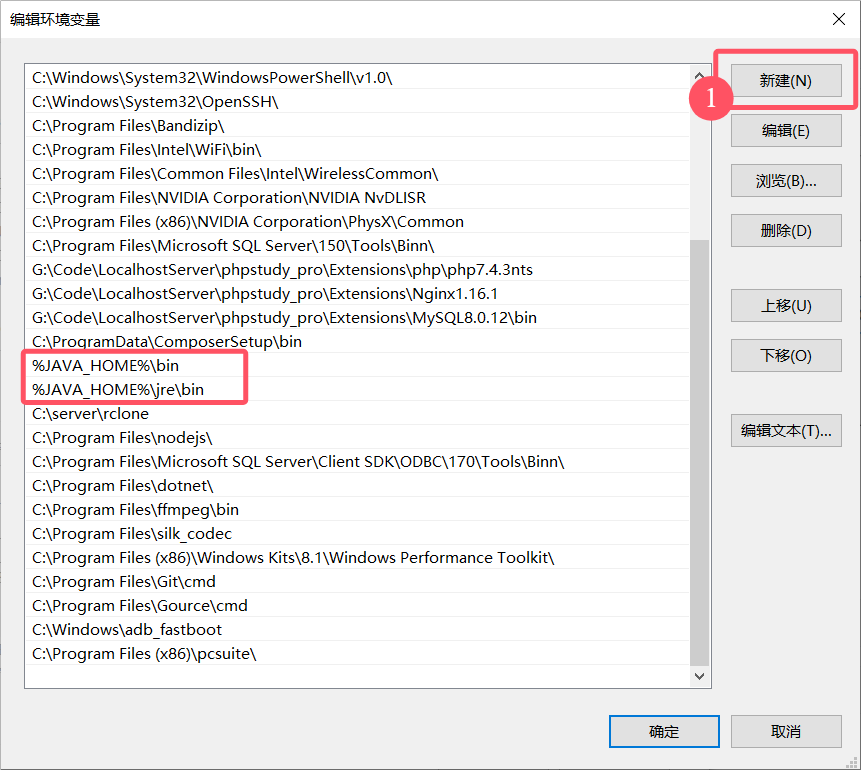Select the C:\ProgramData\ComposerSetup\bin entry
The image size is (861, 770).
coord(166,341)
